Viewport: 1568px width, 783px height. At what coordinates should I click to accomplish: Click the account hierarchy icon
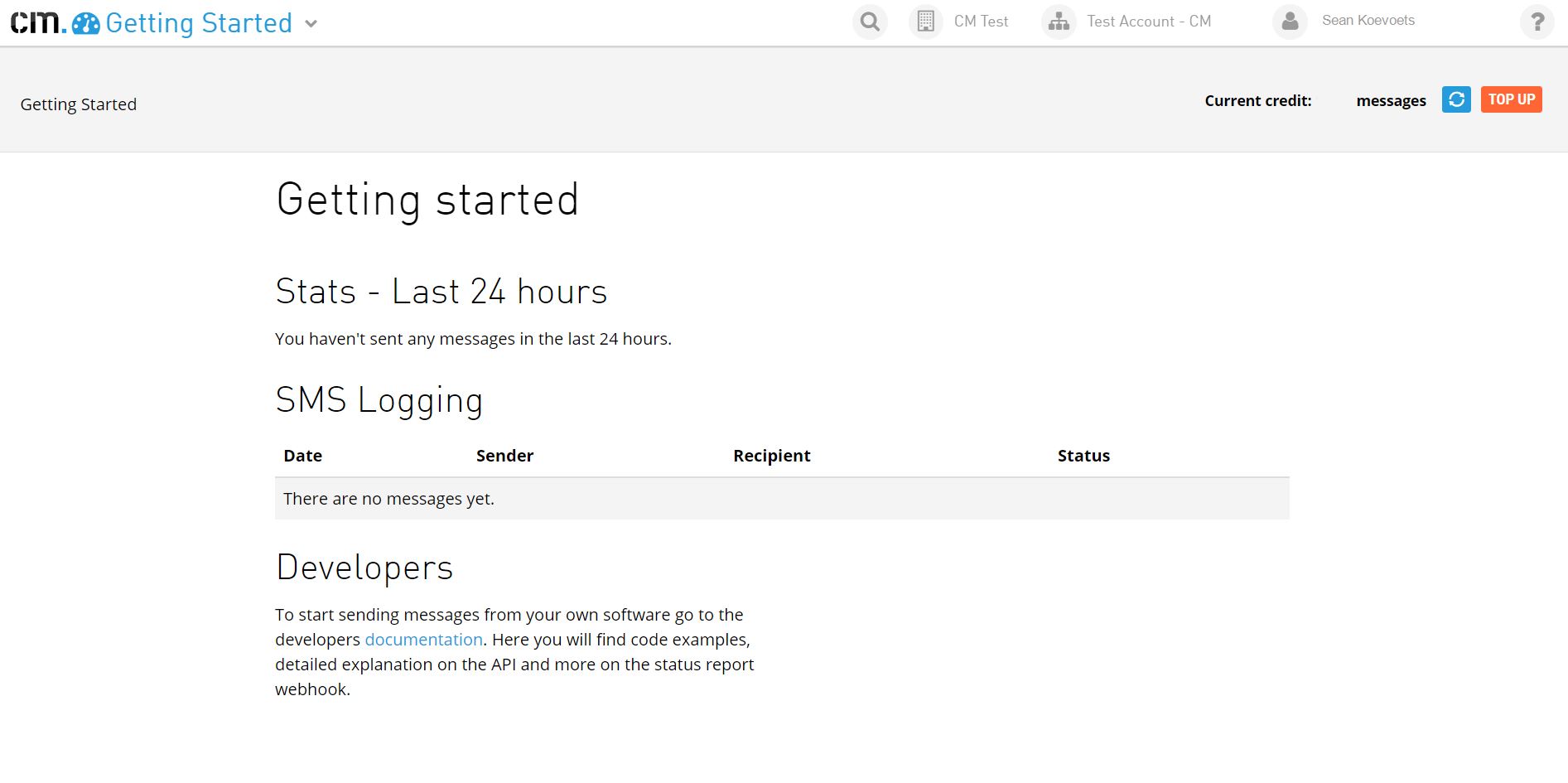(x=1059, y=22)
